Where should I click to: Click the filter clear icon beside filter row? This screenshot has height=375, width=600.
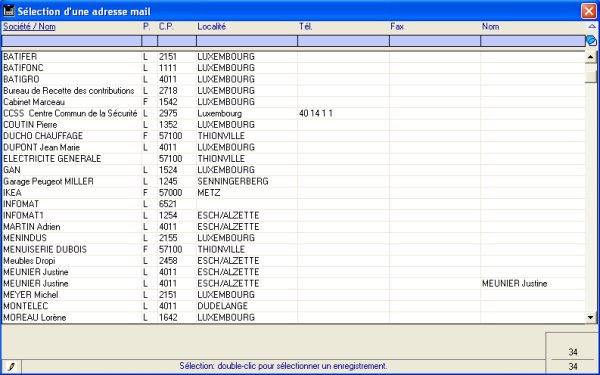point(592,41)
